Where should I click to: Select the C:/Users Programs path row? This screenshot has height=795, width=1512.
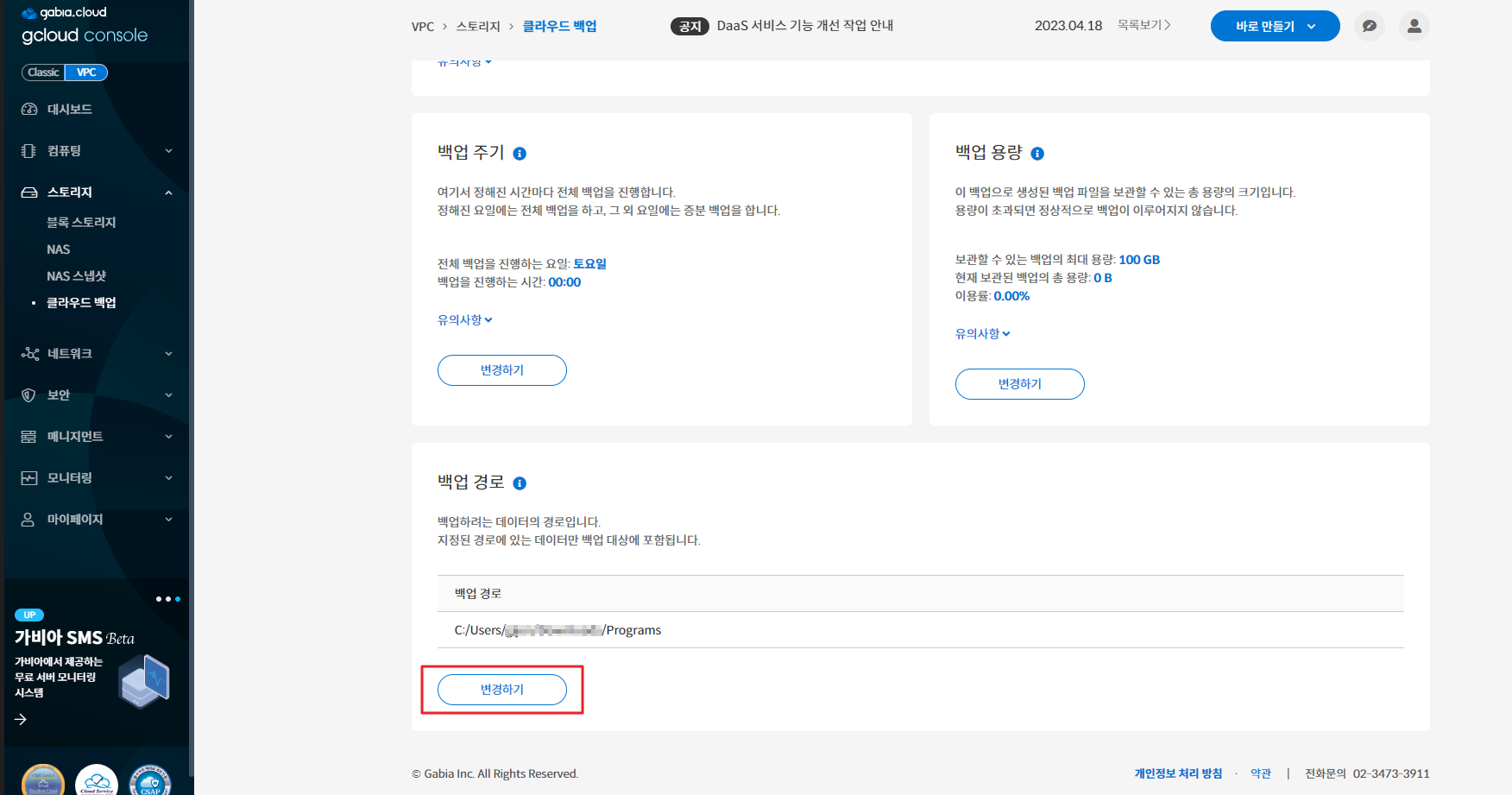(x=921, y=630)
